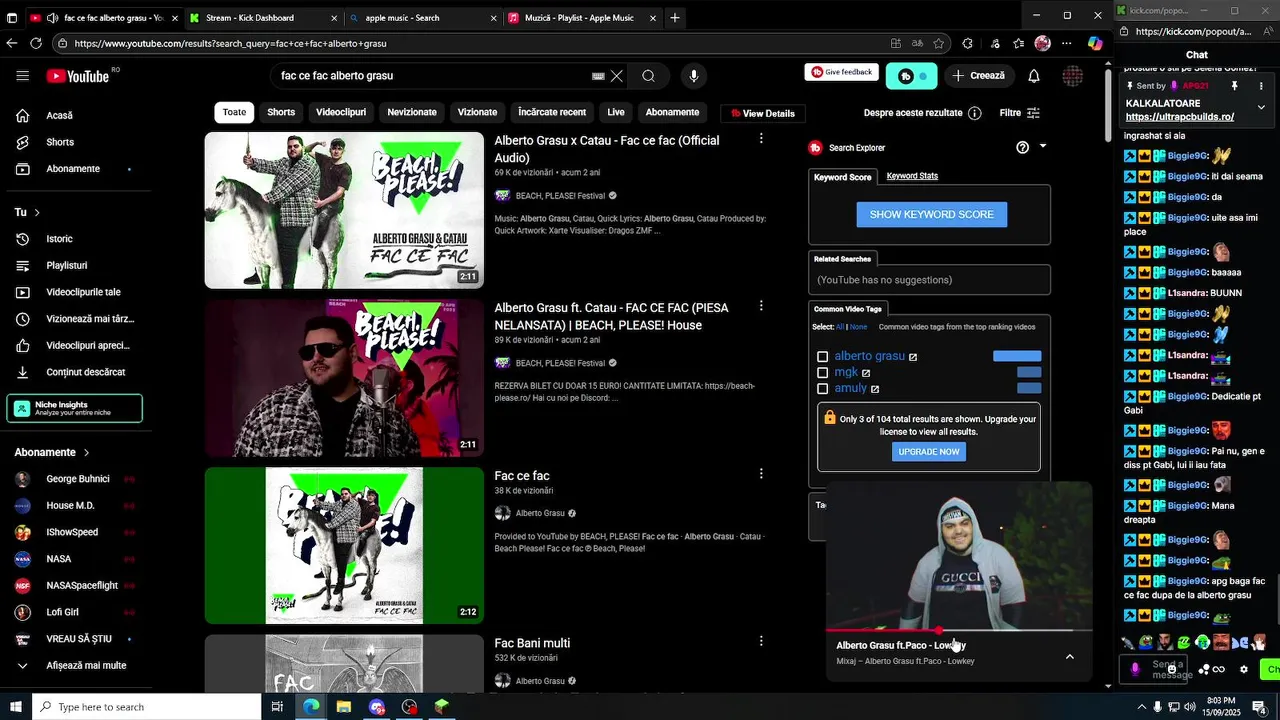Open File Explorer from taskbar
This screenshot has width=1280, height=720.
[x=344, y=707]
